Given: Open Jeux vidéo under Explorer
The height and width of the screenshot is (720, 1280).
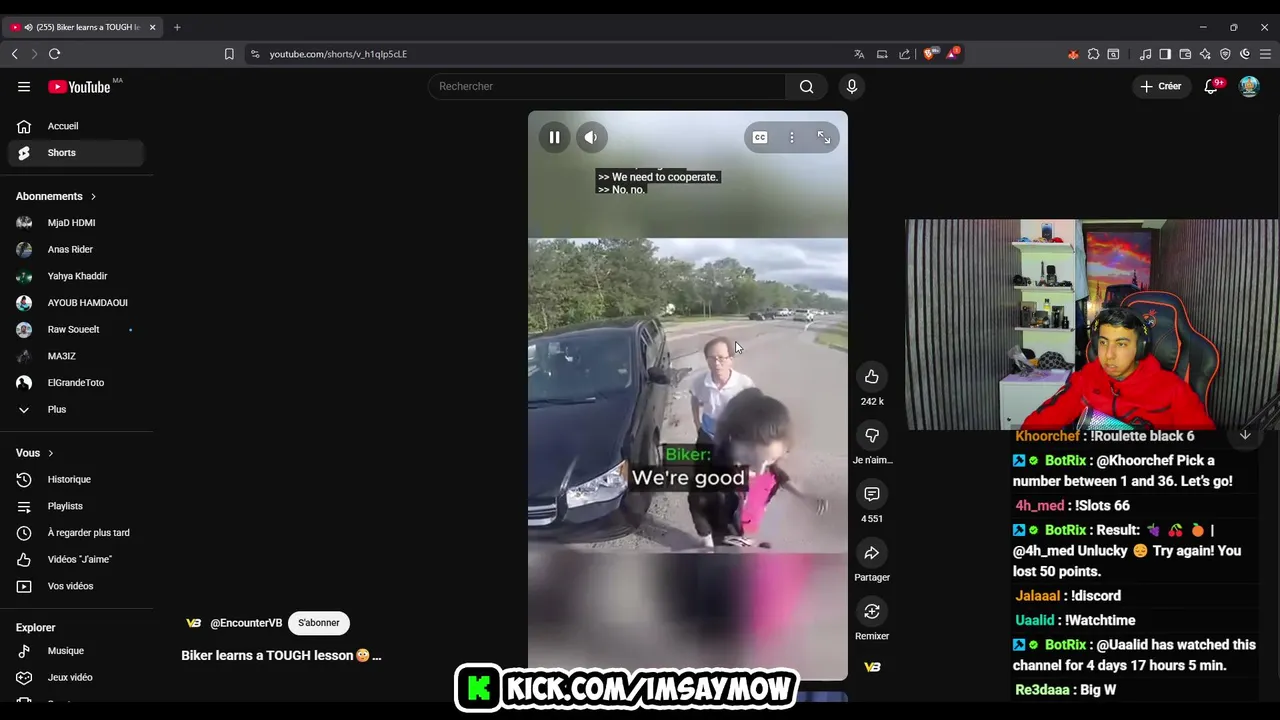Looking at the screenshot, I should click(x=77, y=678).
